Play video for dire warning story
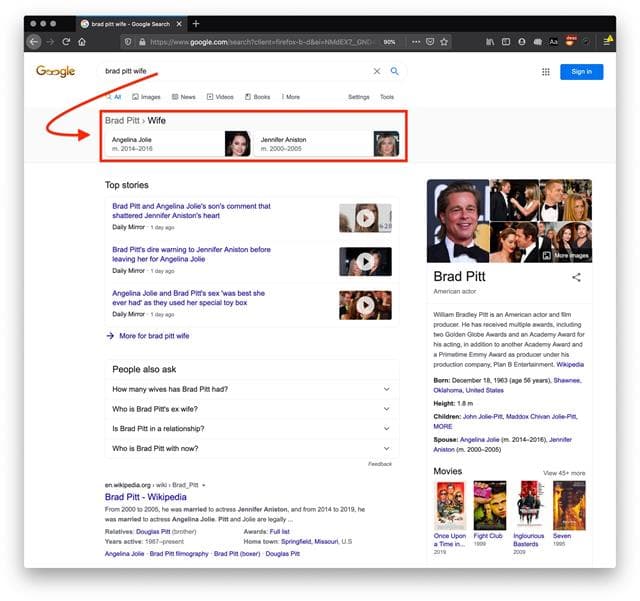This screenshot has width=640, height=601. (x=365, y=262)
